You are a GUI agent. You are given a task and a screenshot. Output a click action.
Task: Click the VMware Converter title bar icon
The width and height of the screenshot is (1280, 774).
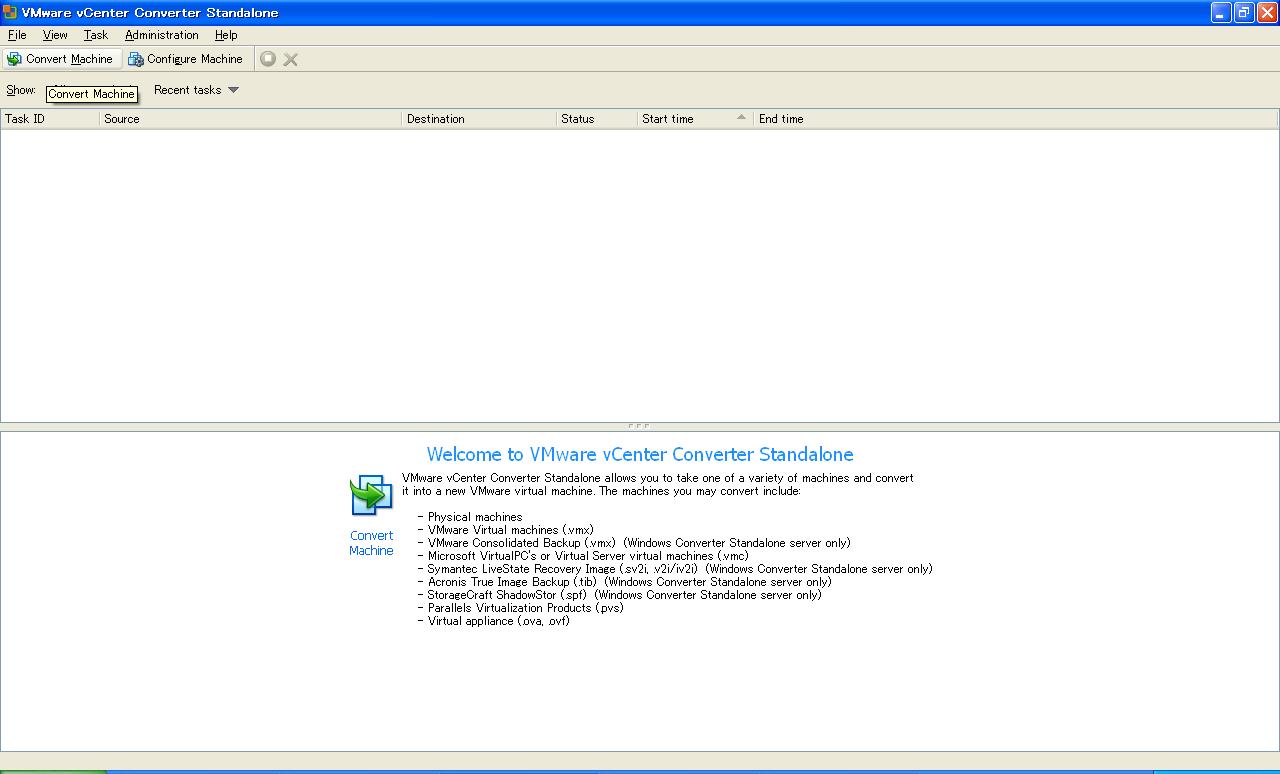pos(10,12)
